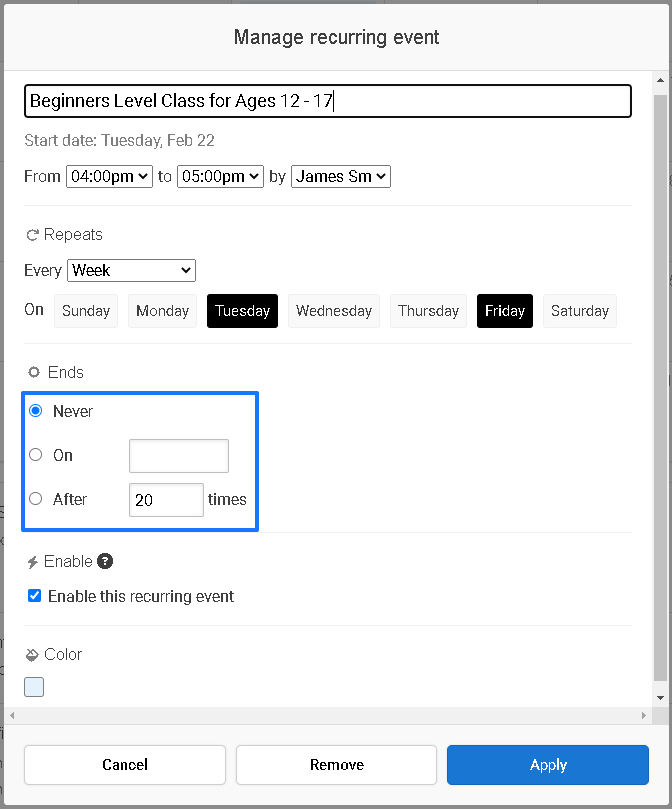Toggle Saturday repeat day
The width and height of the screenshot is (672, 809).
[x=580, y=311]
